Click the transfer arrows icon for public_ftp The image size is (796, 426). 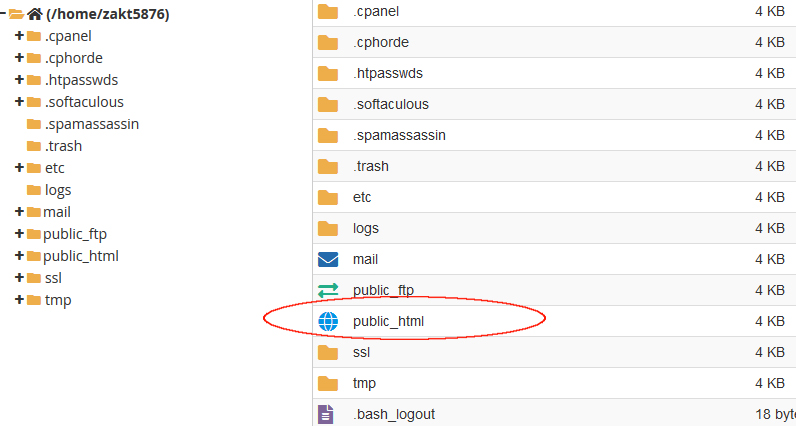328,290
